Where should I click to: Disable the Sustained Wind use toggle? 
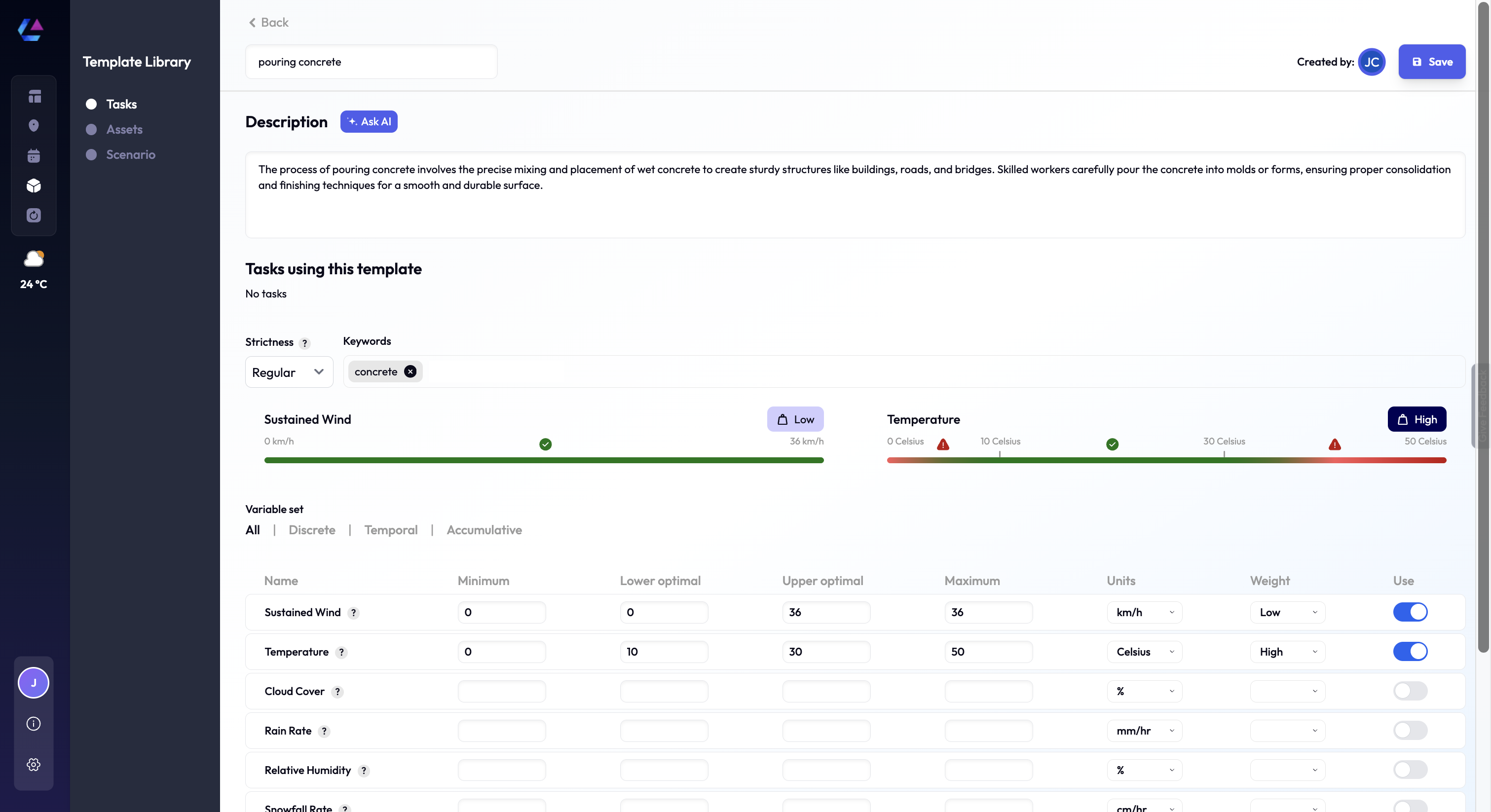point(1410,612)
